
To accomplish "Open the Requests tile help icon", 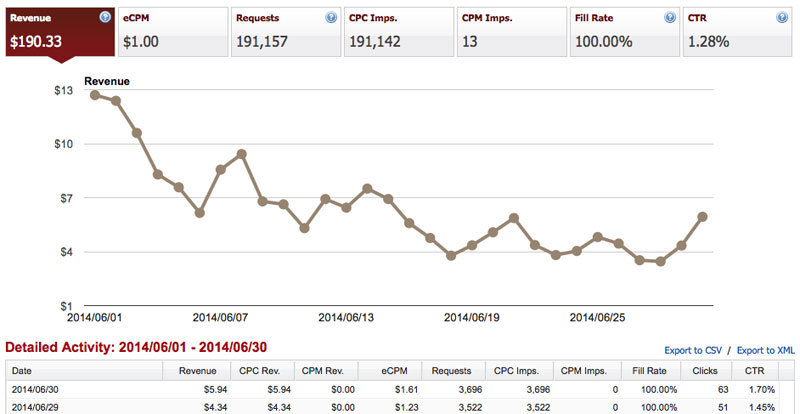I will click(x=331, y=17).
